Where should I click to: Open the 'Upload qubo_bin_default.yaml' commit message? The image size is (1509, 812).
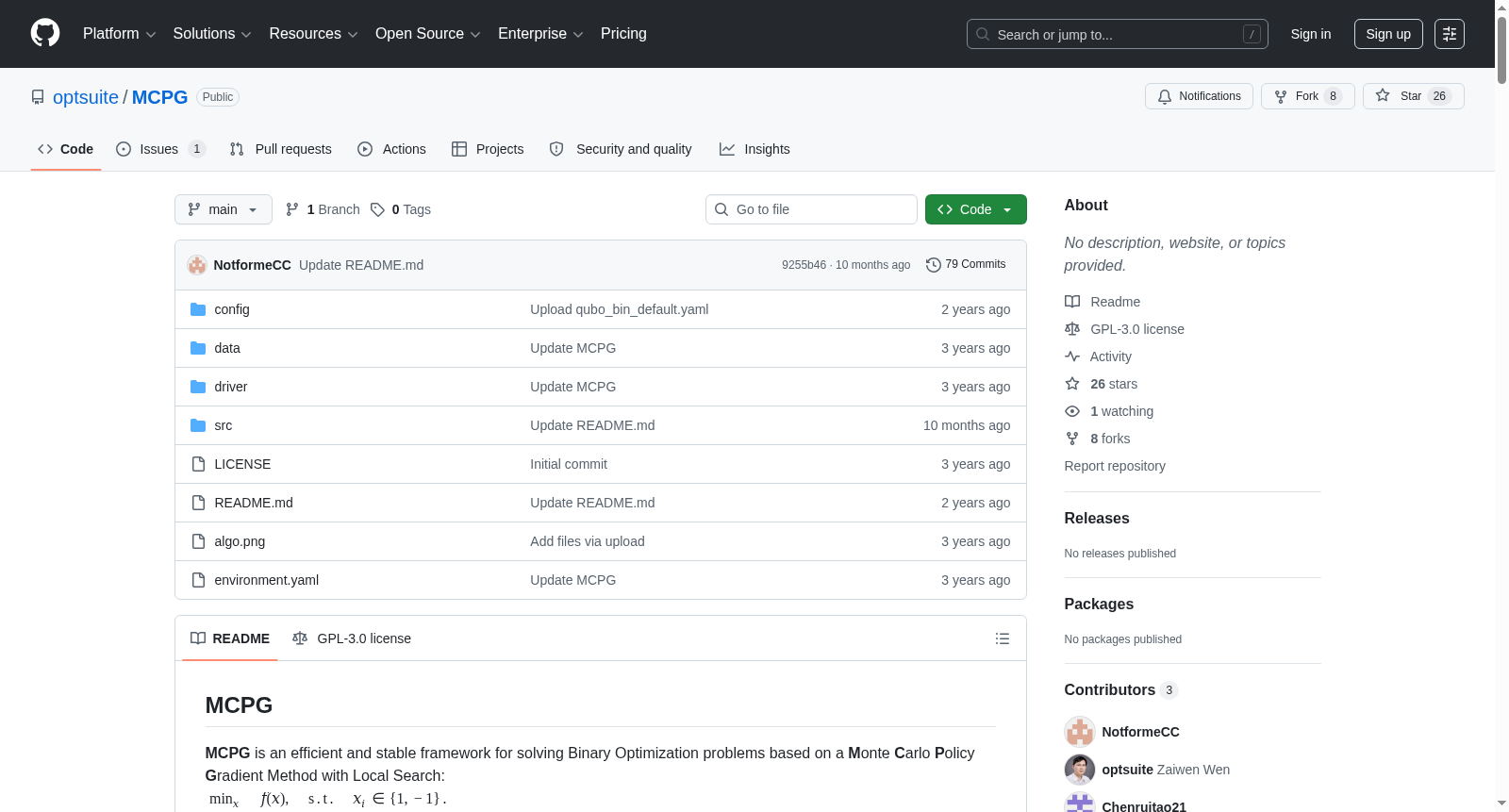coord(619,309)
